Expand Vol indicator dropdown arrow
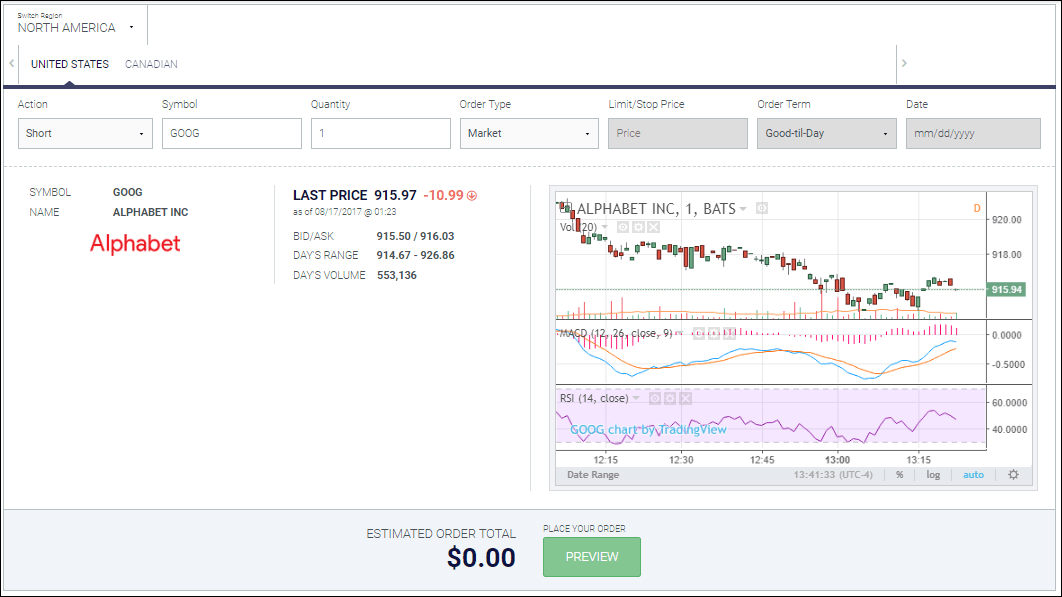The image size is (1062, 597). pyautogui.click(x=605, y=227)
